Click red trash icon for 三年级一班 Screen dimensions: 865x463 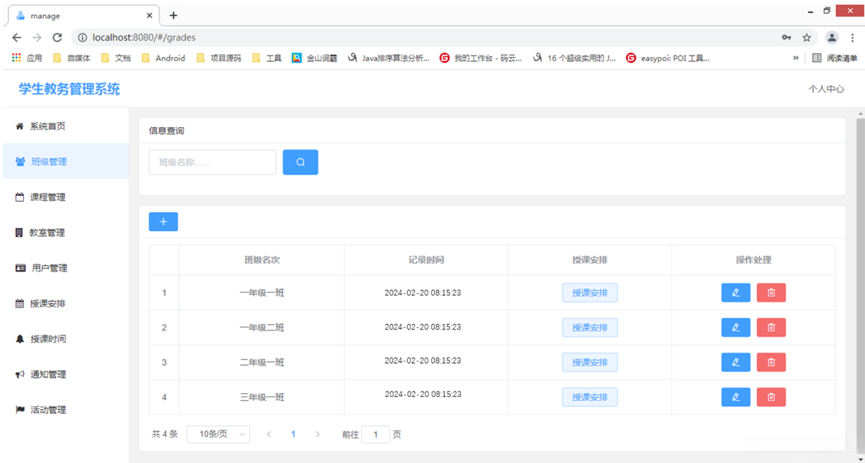tap(771, 397)
